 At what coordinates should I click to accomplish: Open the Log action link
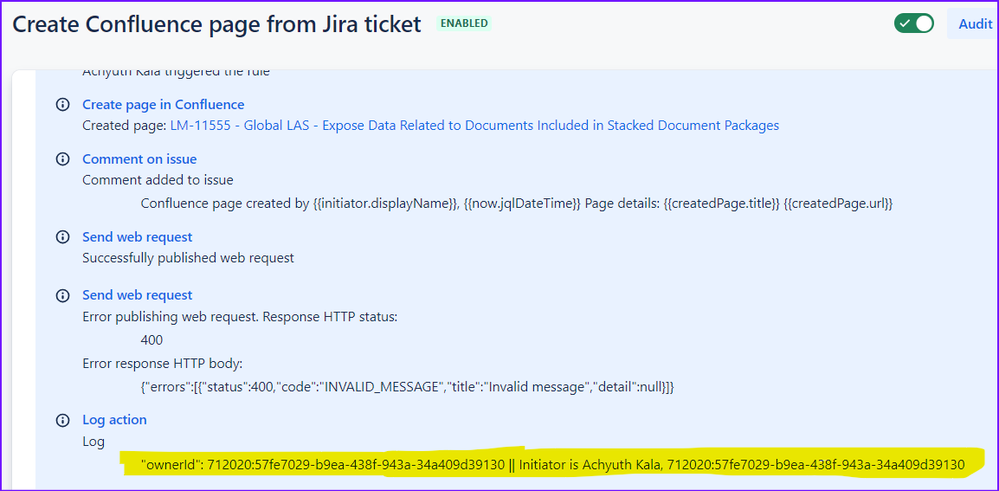click(x=115, y=420)
